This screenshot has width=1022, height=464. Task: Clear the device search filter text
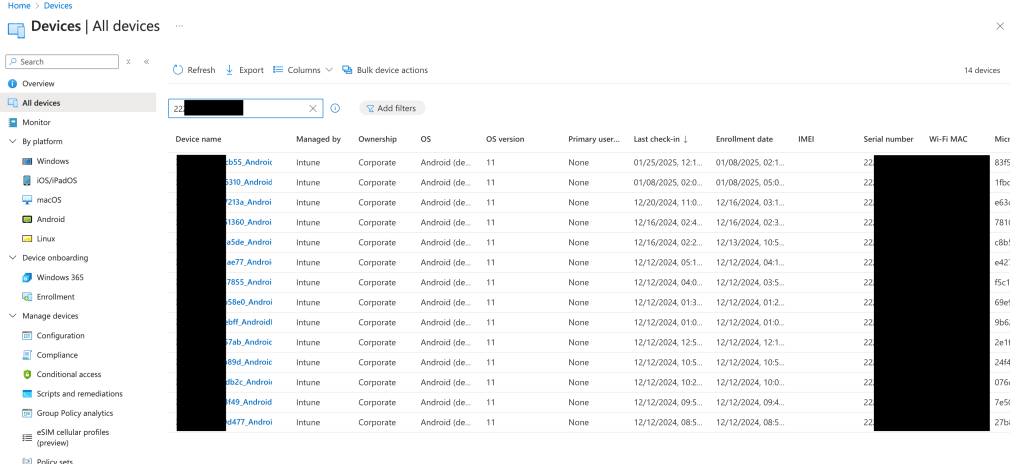(313, 108)
